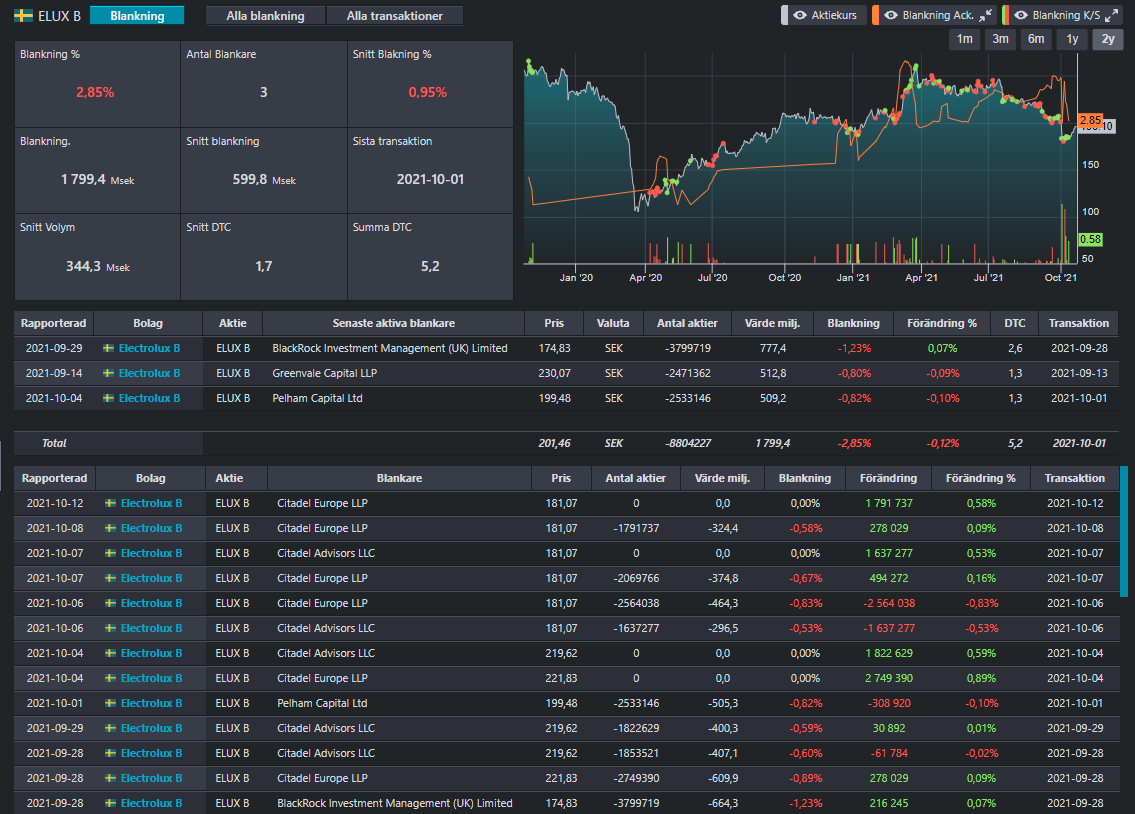Set the chart range to 3m
The width and height of the screenshot is (1135, 814).
[x=1000, y=39]
